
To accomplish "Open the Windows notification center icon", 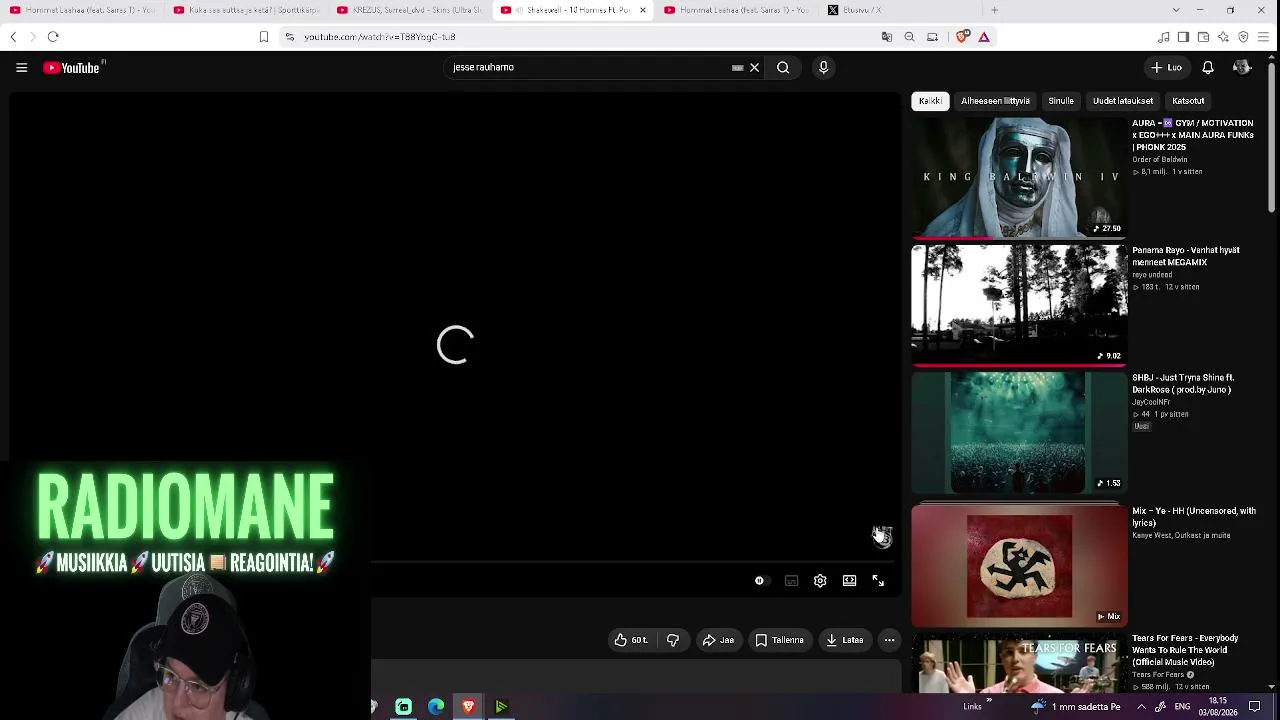I will point(1255,707).
